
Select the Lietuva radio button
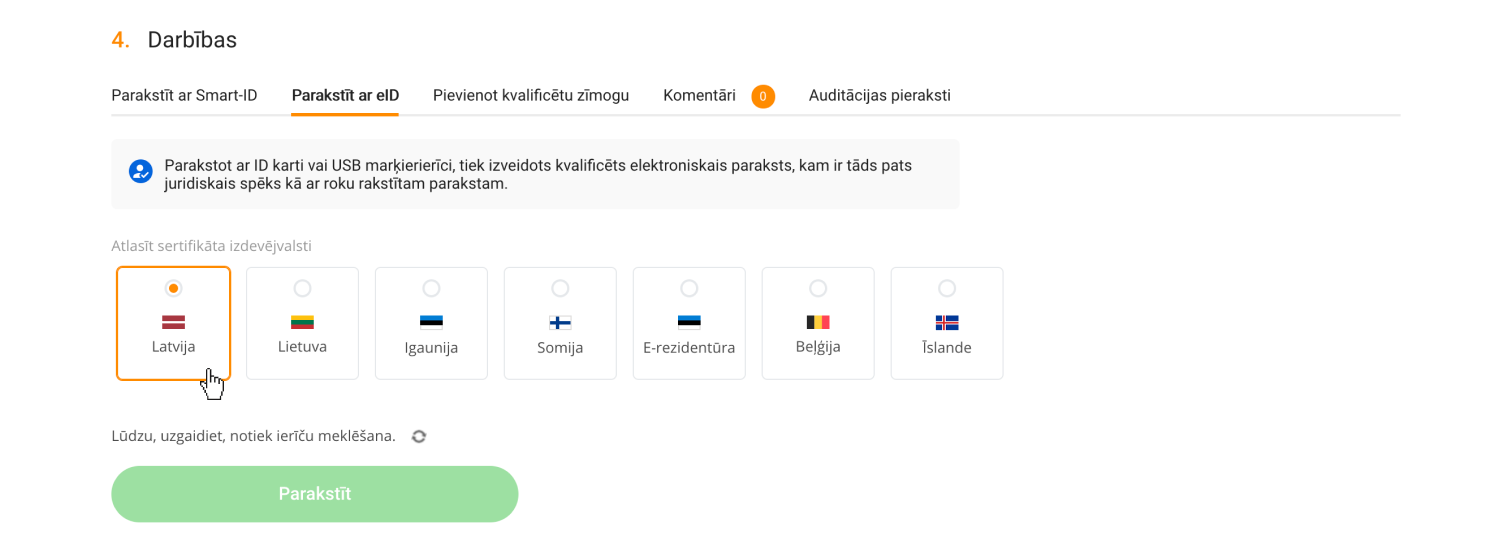point(302,288)
